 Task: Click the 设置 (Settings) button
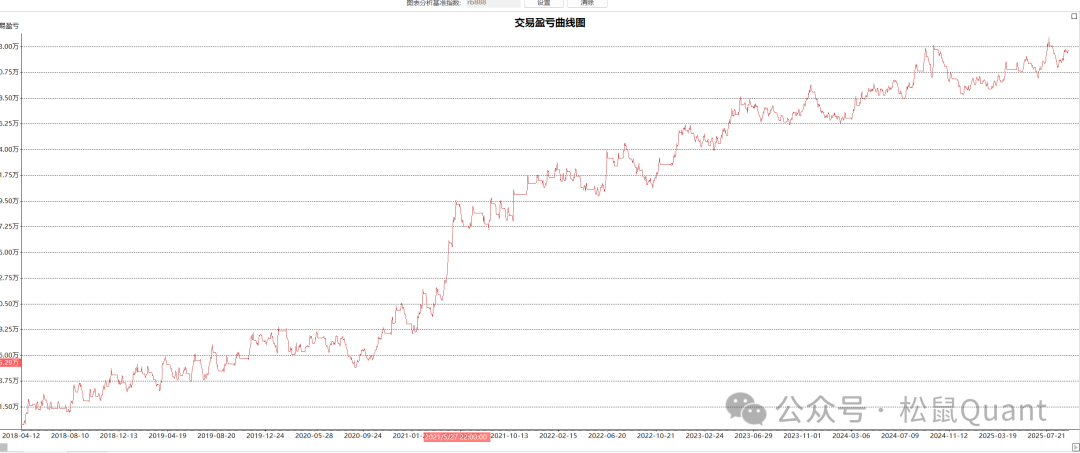click(544, 3)
